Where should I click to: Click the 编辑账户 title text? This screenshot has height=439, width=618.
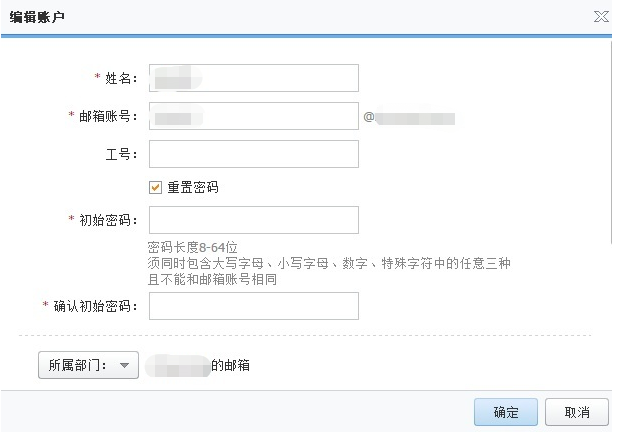37,17
